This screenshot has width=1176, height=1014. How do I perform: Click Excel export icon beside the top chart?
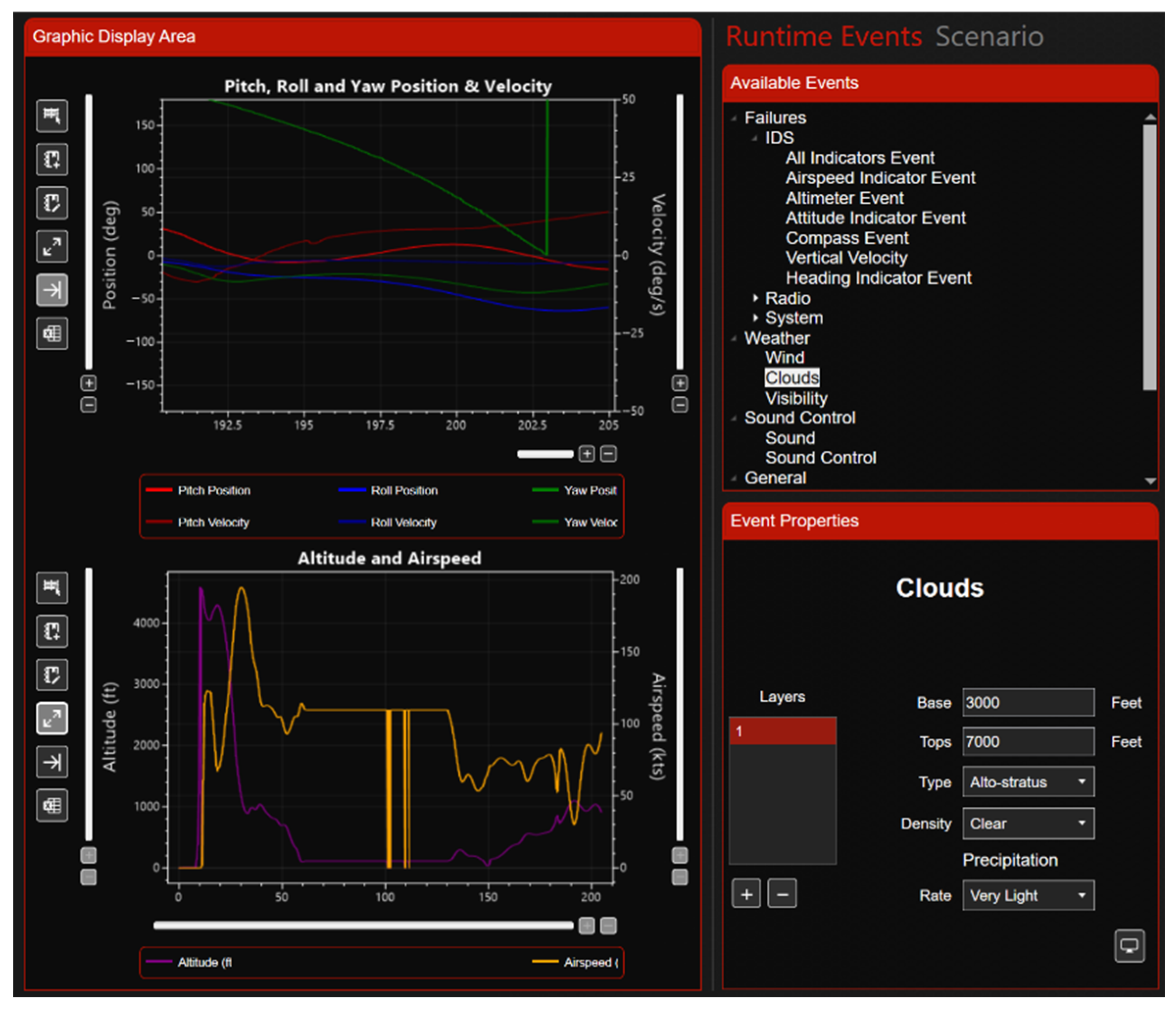tap(51, 333)
